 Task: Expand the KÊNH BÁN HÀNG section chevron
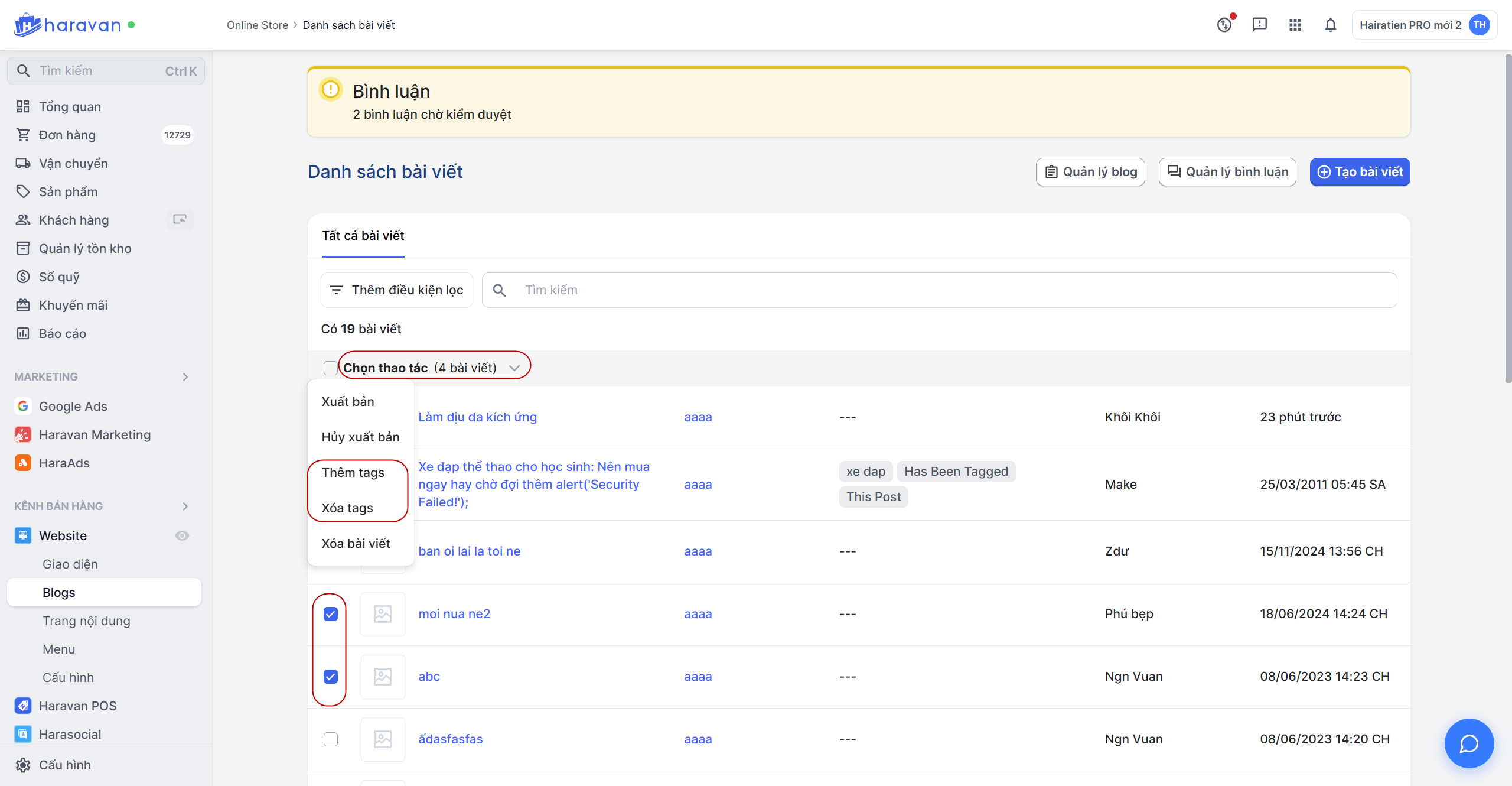coord(185,506)
